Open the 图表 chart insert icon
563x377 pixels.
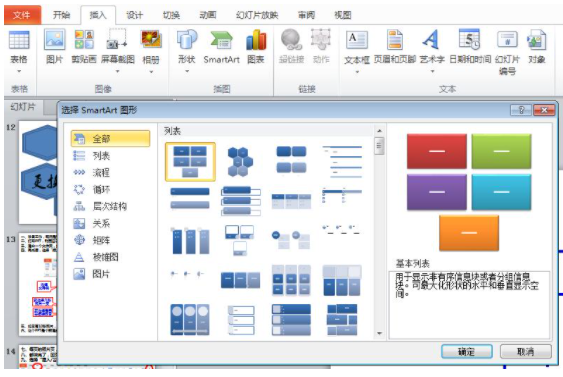click(x=256, y=40)
